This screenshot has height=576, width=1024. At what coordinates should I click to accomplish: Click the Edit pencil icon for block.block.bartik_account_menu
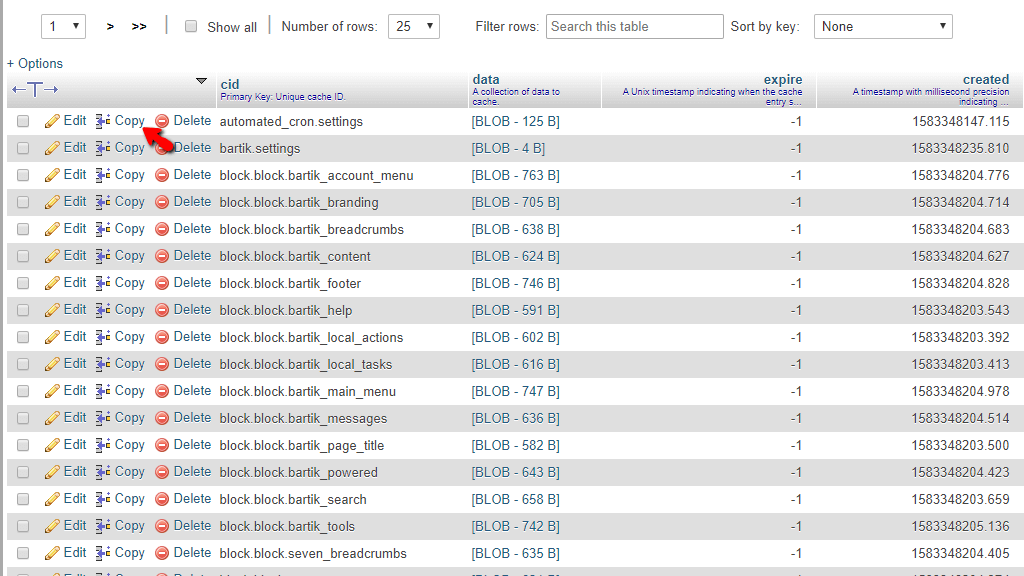point(52,175)
